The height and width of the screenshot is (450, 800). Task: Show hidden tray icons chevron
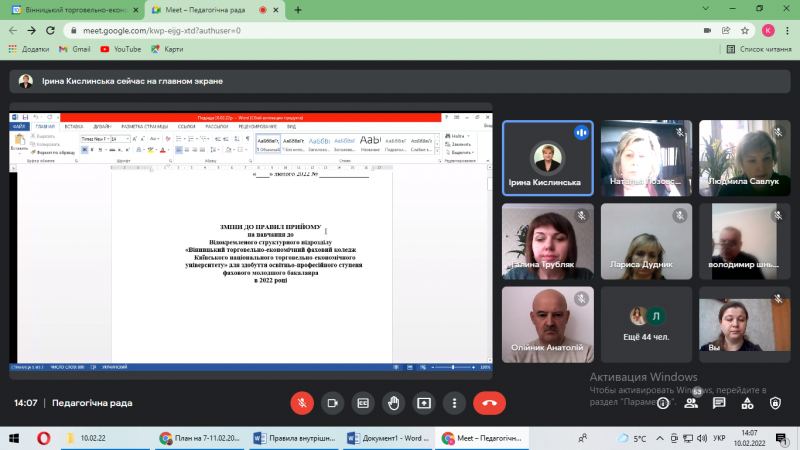pos(660,438)
